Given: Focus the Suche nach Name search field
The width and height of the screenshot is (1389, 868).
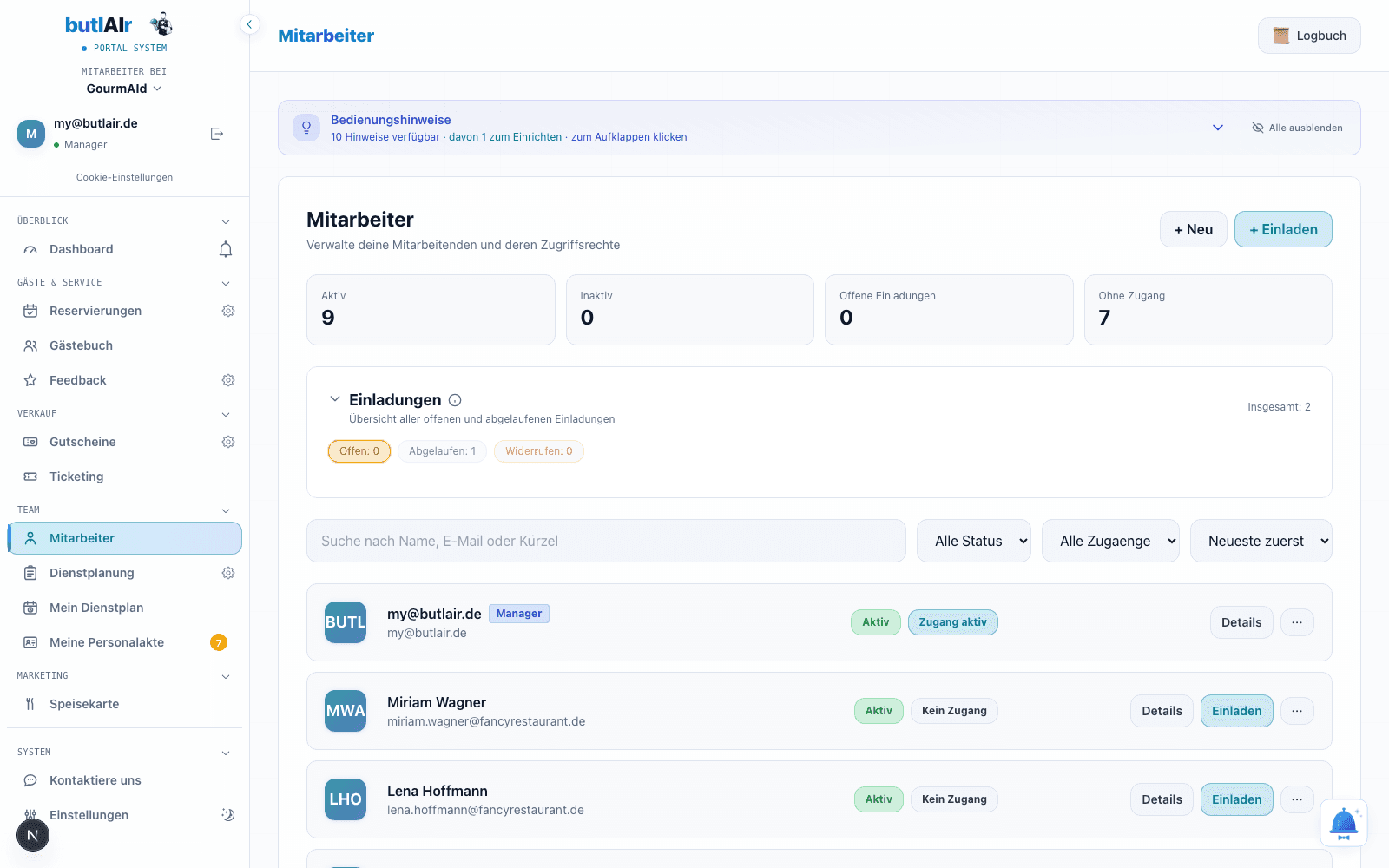Looking at the screenshot, I should [x=606, y=541].
